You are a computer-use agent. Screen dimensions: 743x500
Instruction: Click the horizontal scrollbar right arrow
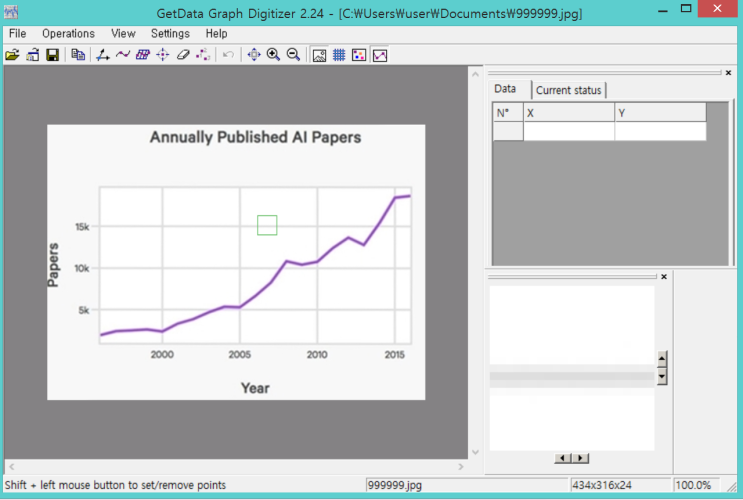pos(461,467)
